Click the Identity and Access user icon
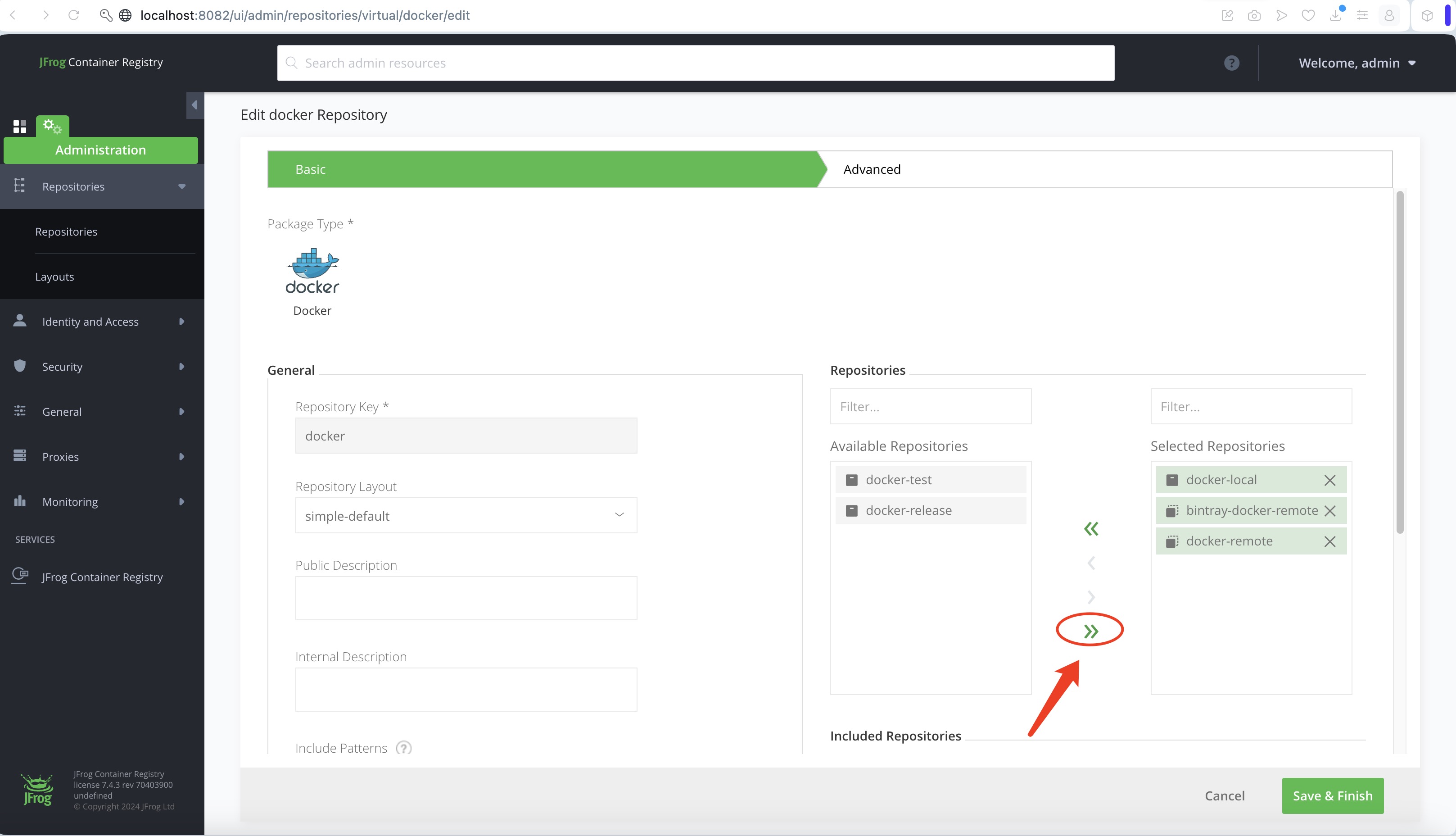This screenshot has height=836, width=1456. (19, 320)
